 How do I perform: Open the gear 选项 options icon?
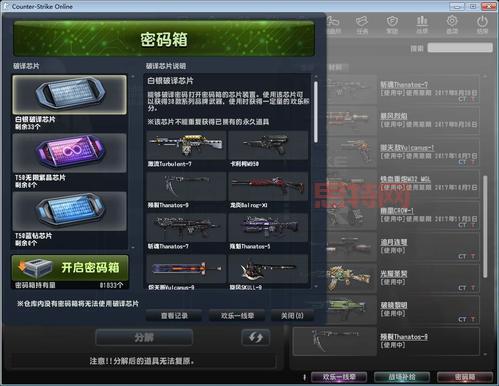(452, 25)
